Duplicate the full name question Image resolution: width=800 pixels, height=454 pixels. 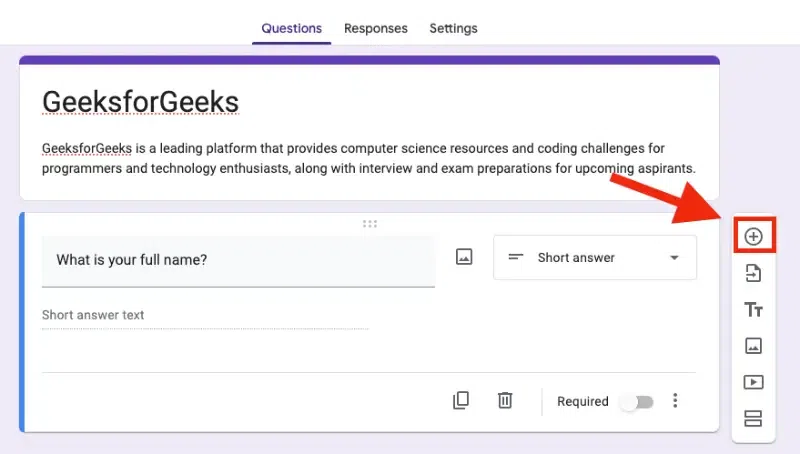click(461, 401)
